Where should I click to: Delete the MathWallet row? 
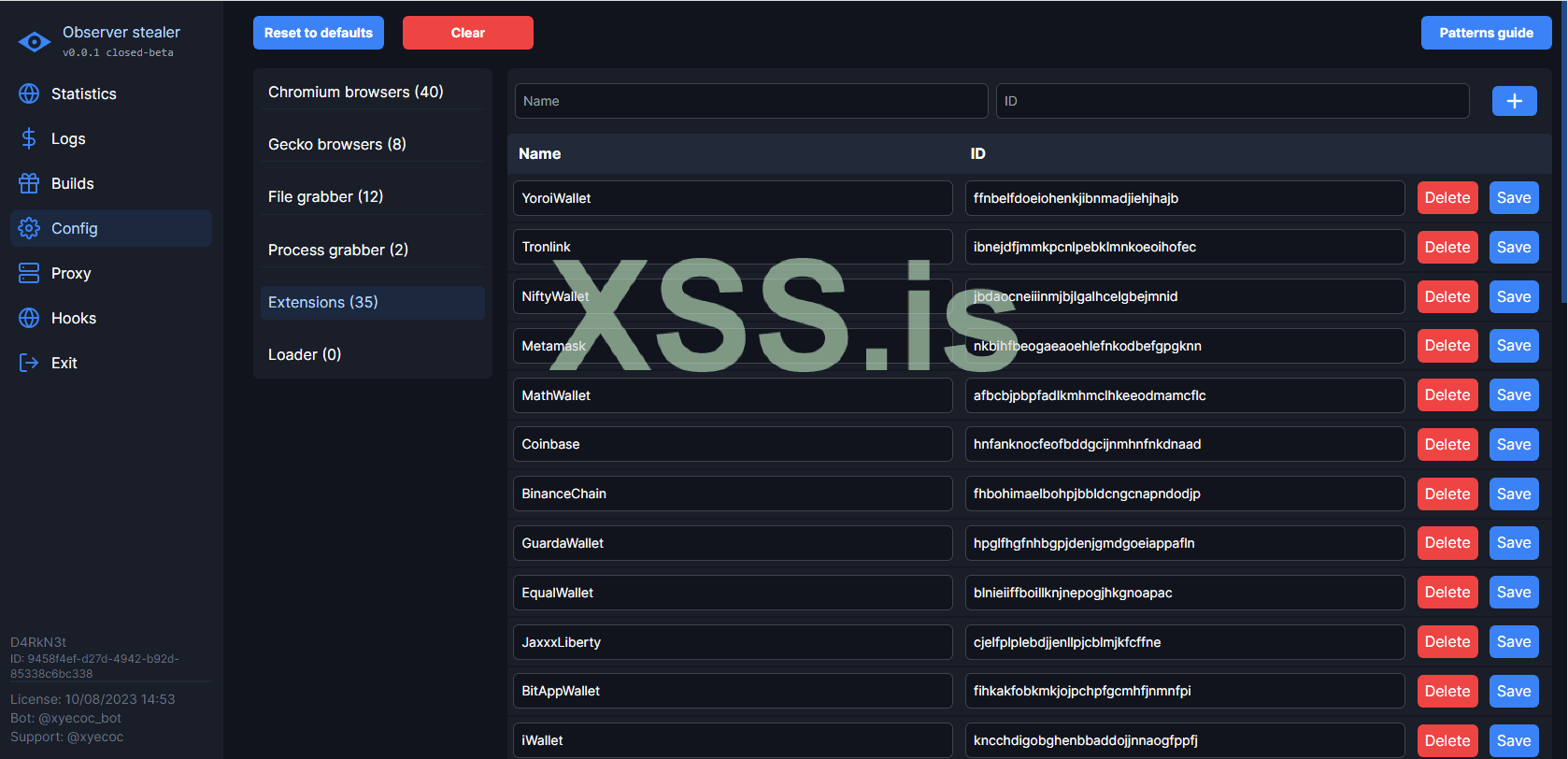click(x=1447, y=395)
